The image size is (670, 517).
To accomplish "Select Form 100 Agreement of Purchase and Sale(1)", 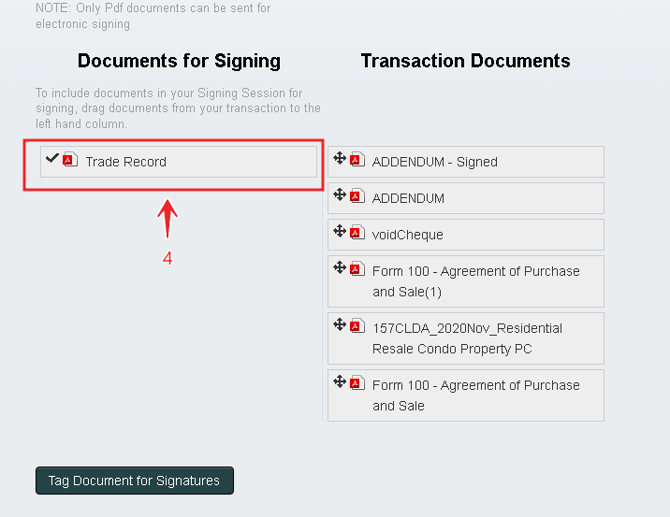I will pyautogui.click(x=475, y=281).
